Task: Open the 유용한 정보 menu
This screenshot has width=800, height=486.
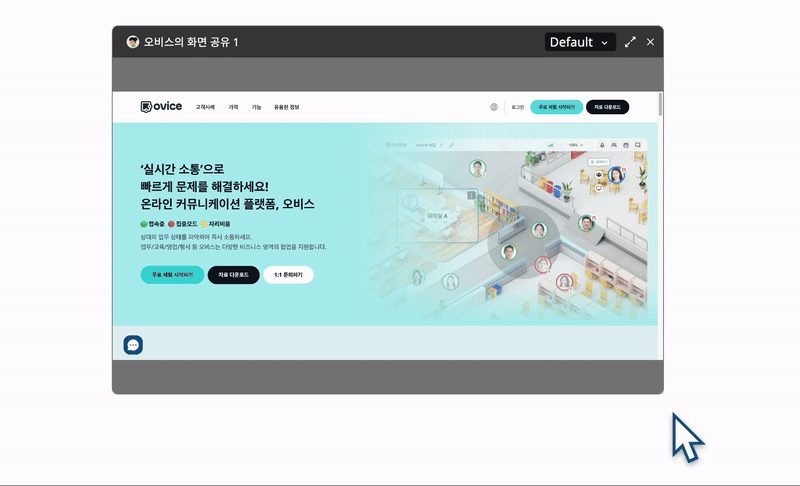Action: tap(287, 107)
